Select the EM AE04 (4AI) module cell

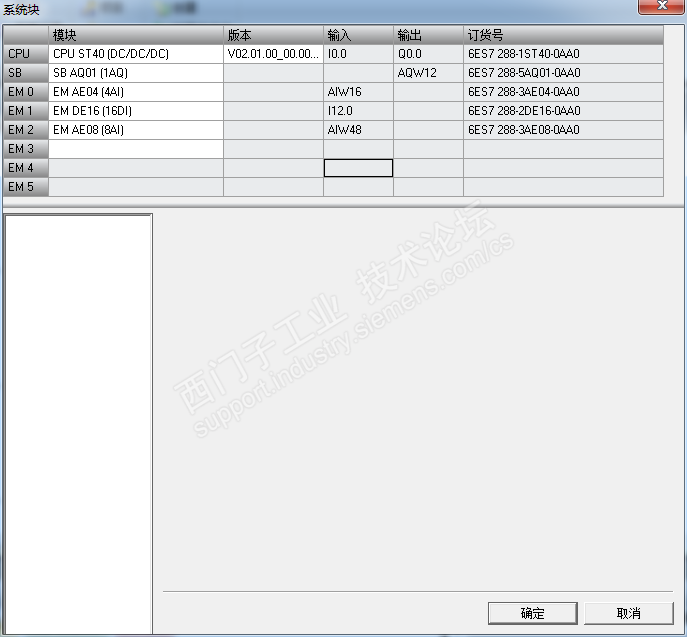pos(136,92)
